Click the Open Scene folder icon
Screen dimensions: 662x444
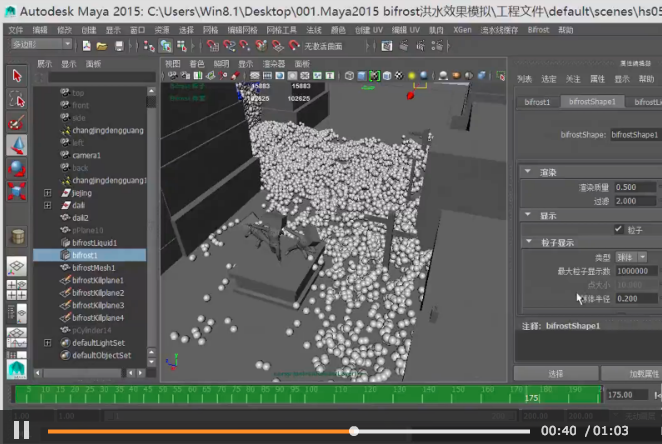pos(102,46)
